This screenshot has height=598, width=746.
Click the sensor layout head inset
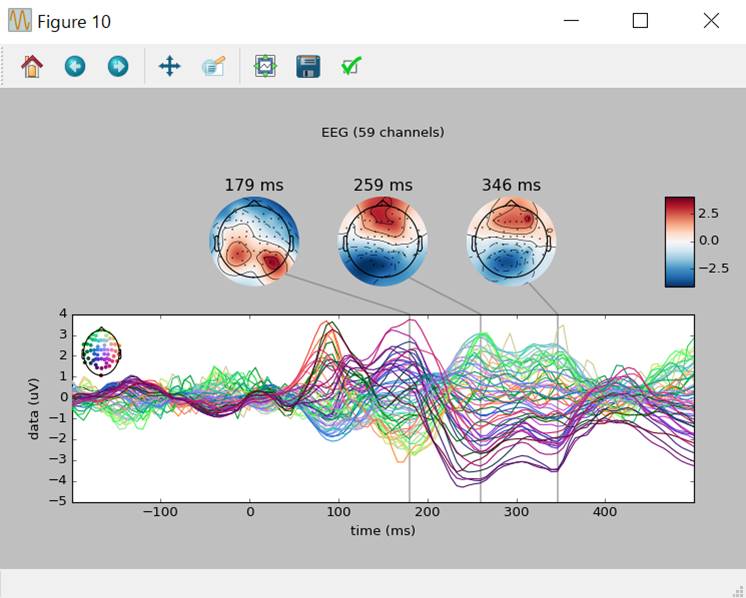[101, 351]
